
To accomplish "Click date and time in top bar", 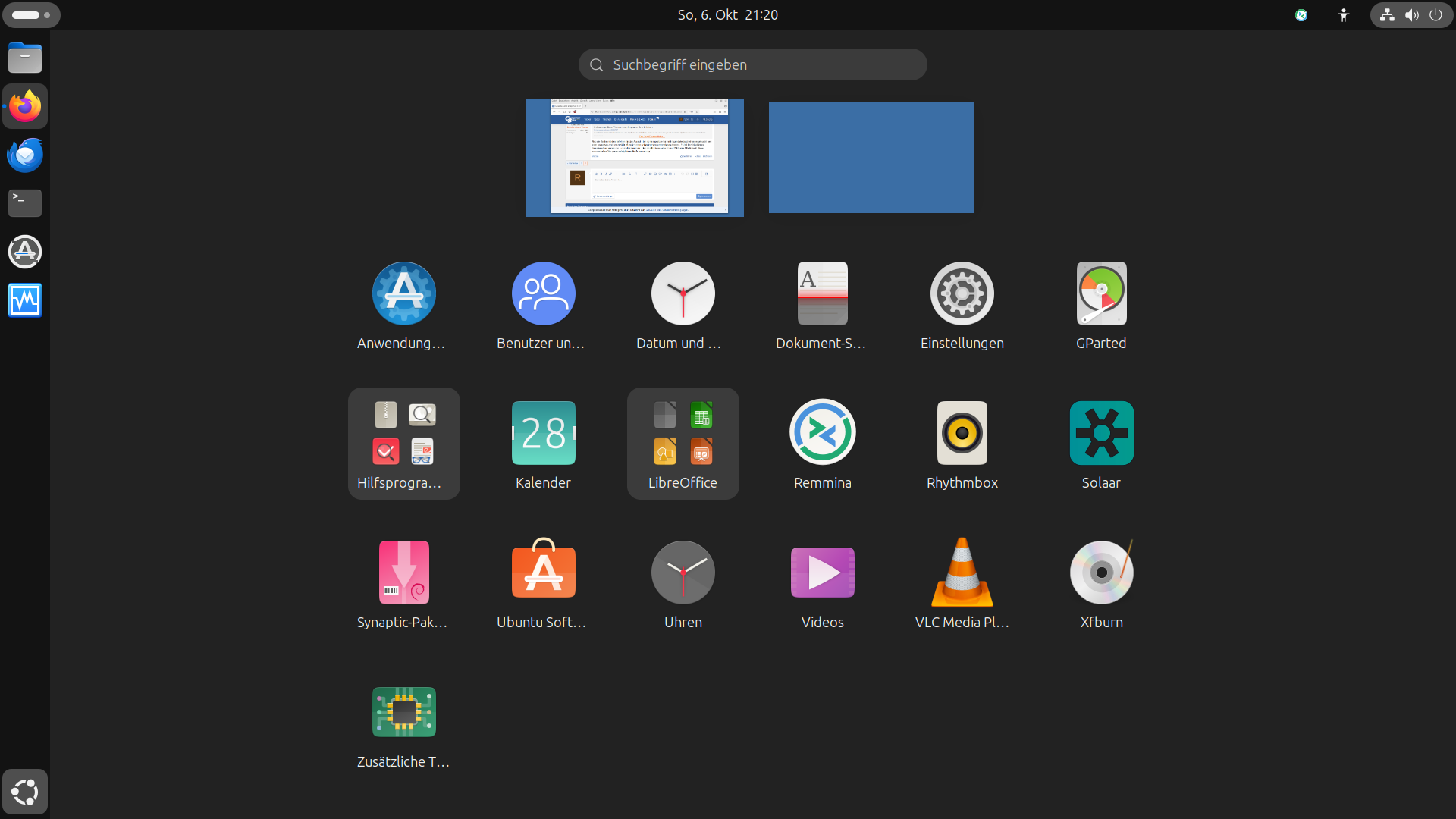I will (727, 15).
